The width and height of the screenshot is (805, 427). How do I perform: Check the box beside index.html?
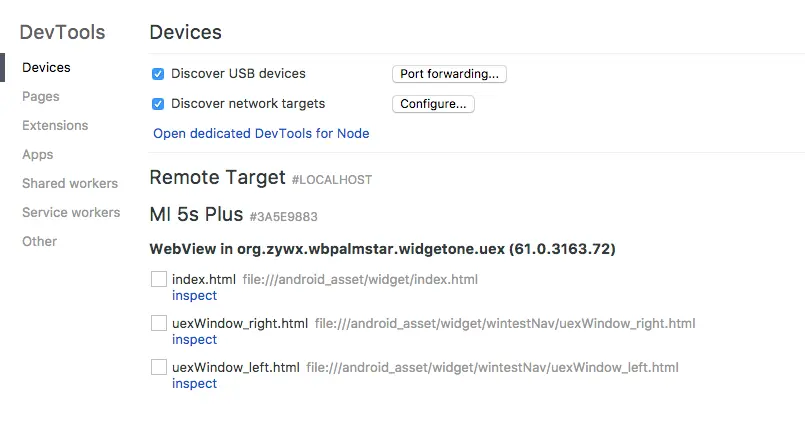point(159,279)
